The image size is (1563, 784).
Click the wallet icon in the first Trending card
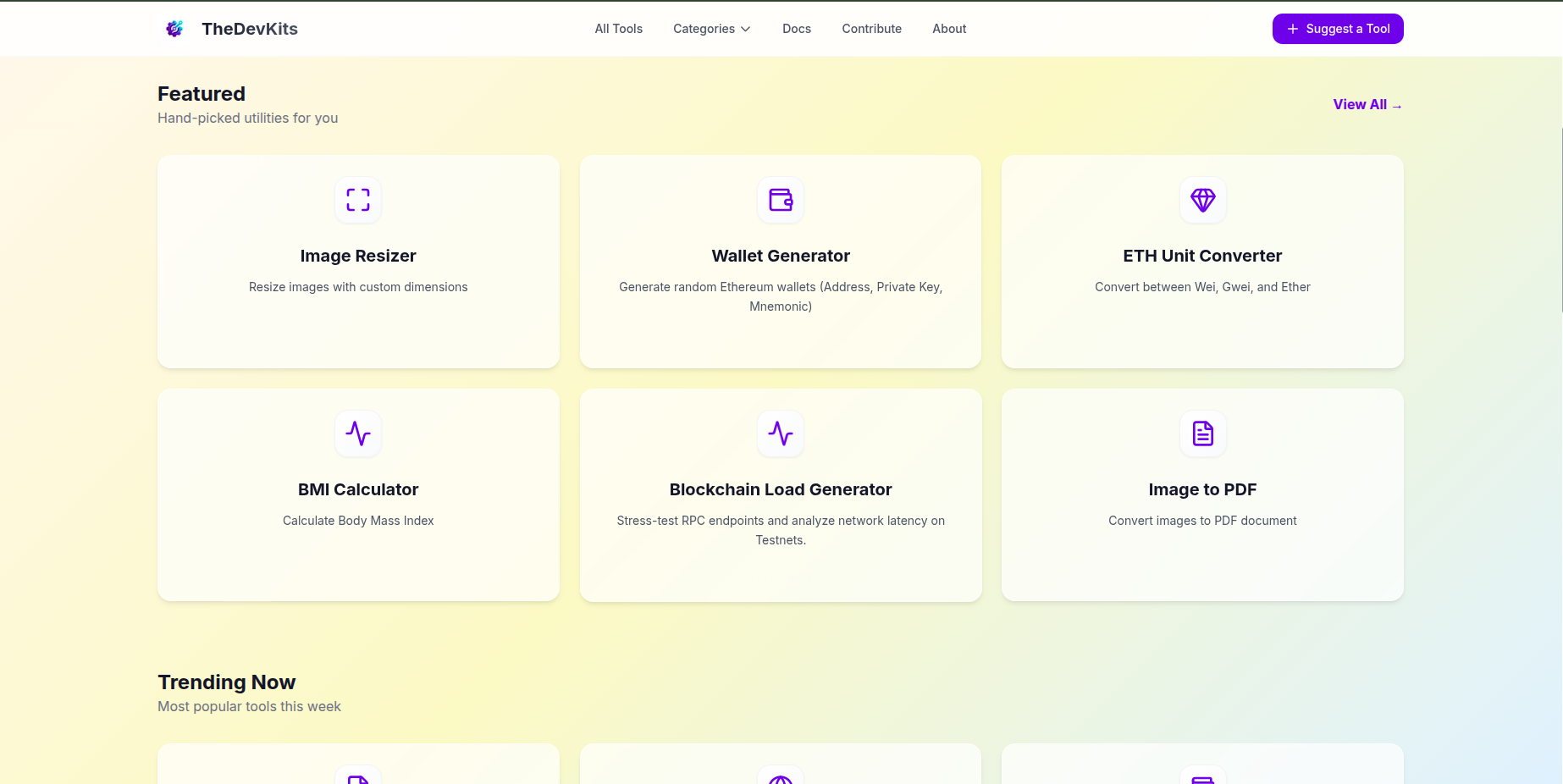pos(357,776)
